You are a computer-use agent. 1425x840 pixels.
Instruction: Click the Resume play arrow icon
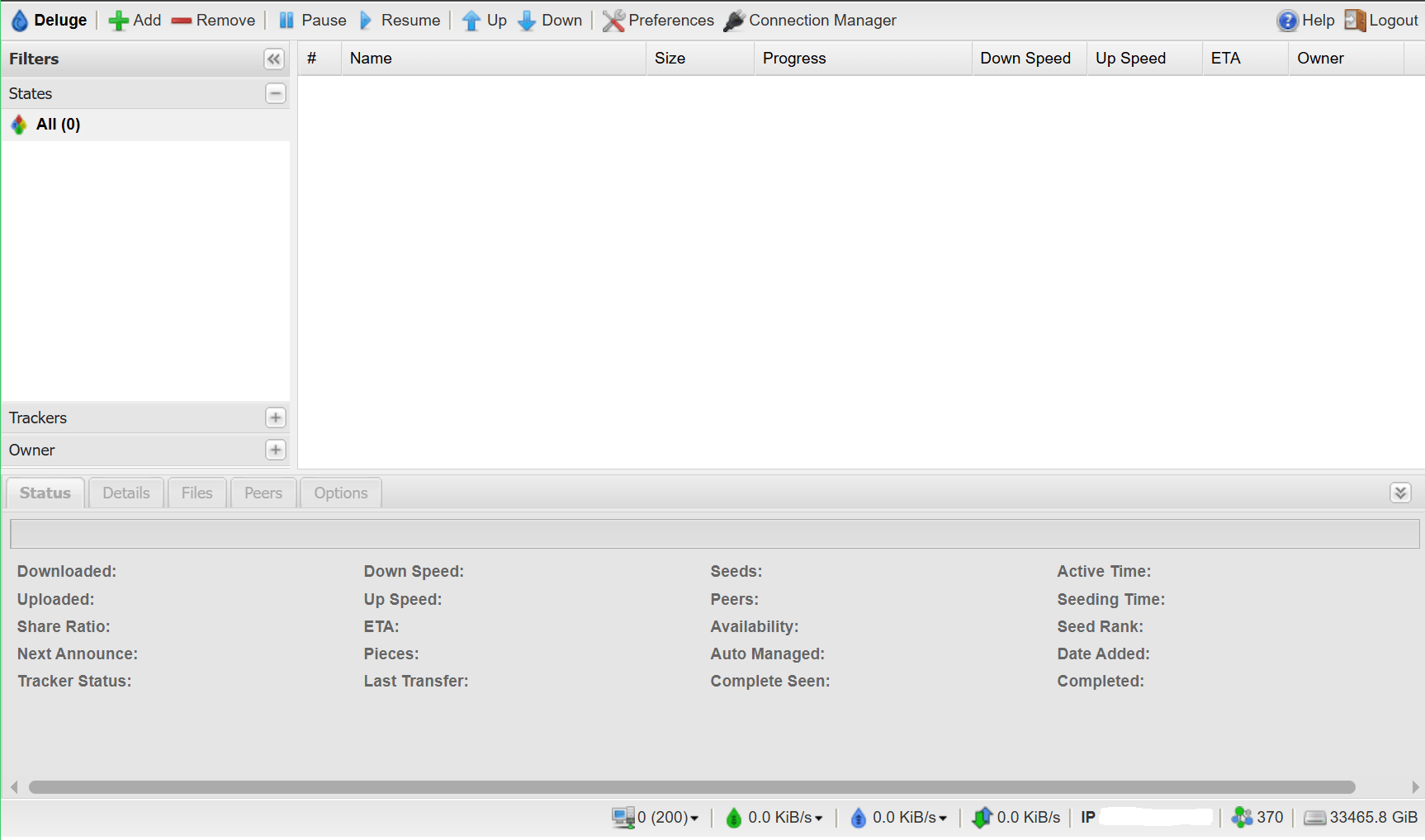tap(367, 21)
